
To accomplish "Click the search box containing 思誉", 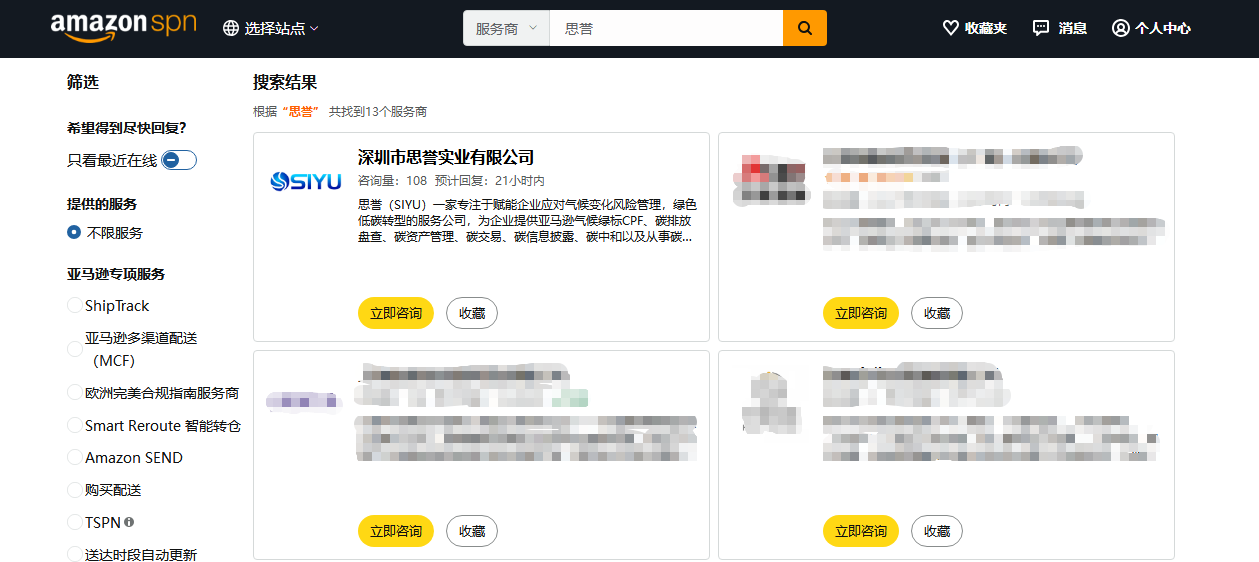I will (666, 28).
